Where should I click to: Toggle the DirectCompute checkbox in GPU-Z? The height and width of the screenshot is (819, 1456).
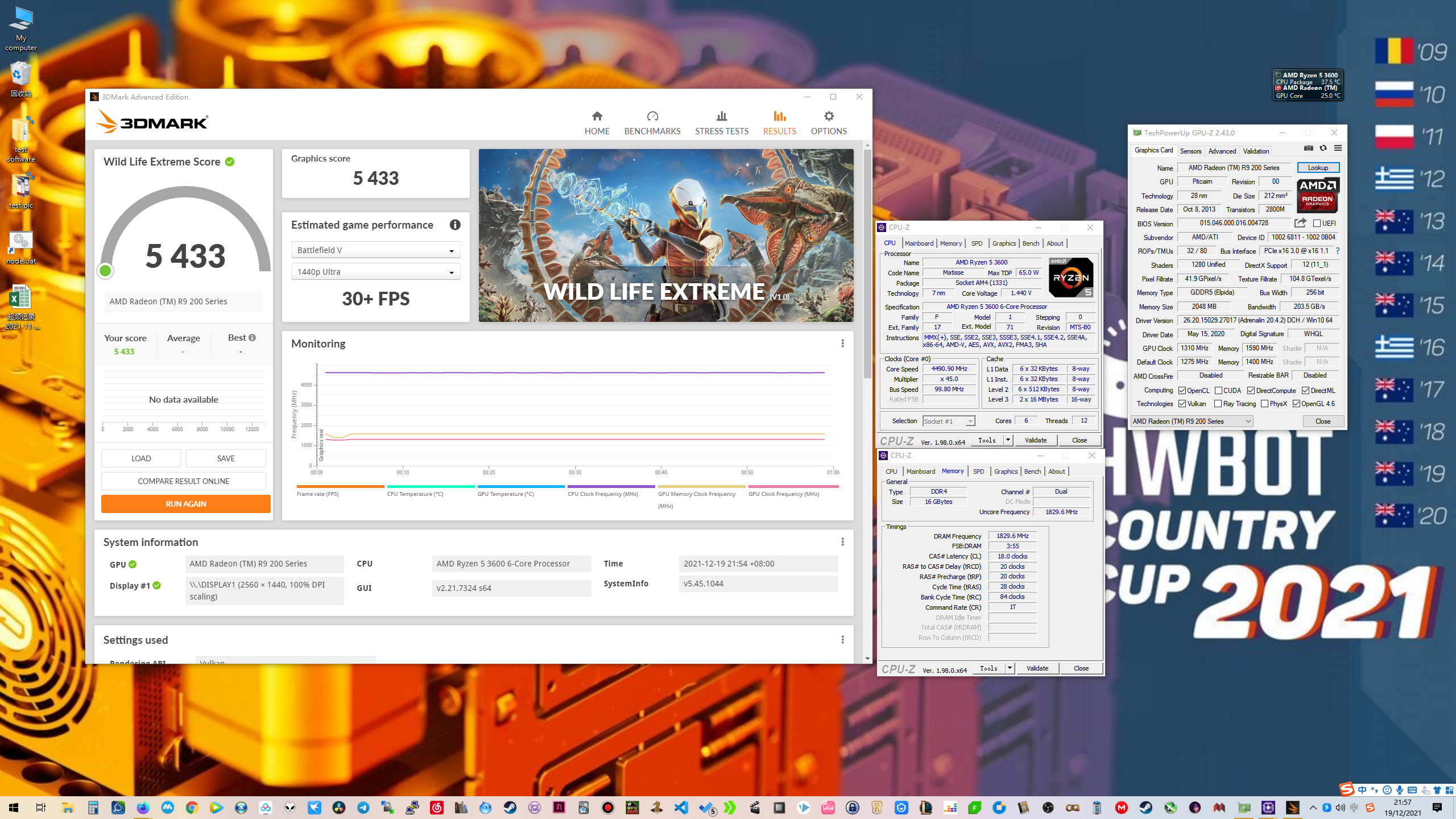point(1251,390)
